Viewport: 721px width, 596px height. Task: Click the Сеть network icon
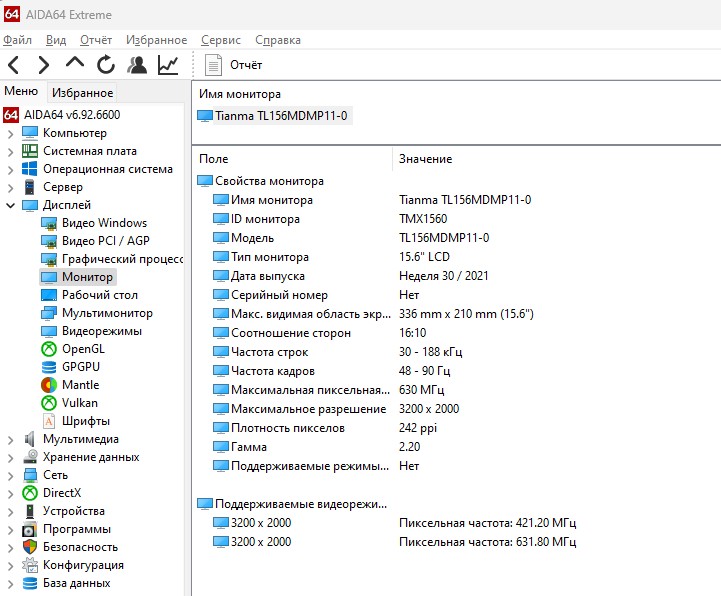tap(30, 475)
